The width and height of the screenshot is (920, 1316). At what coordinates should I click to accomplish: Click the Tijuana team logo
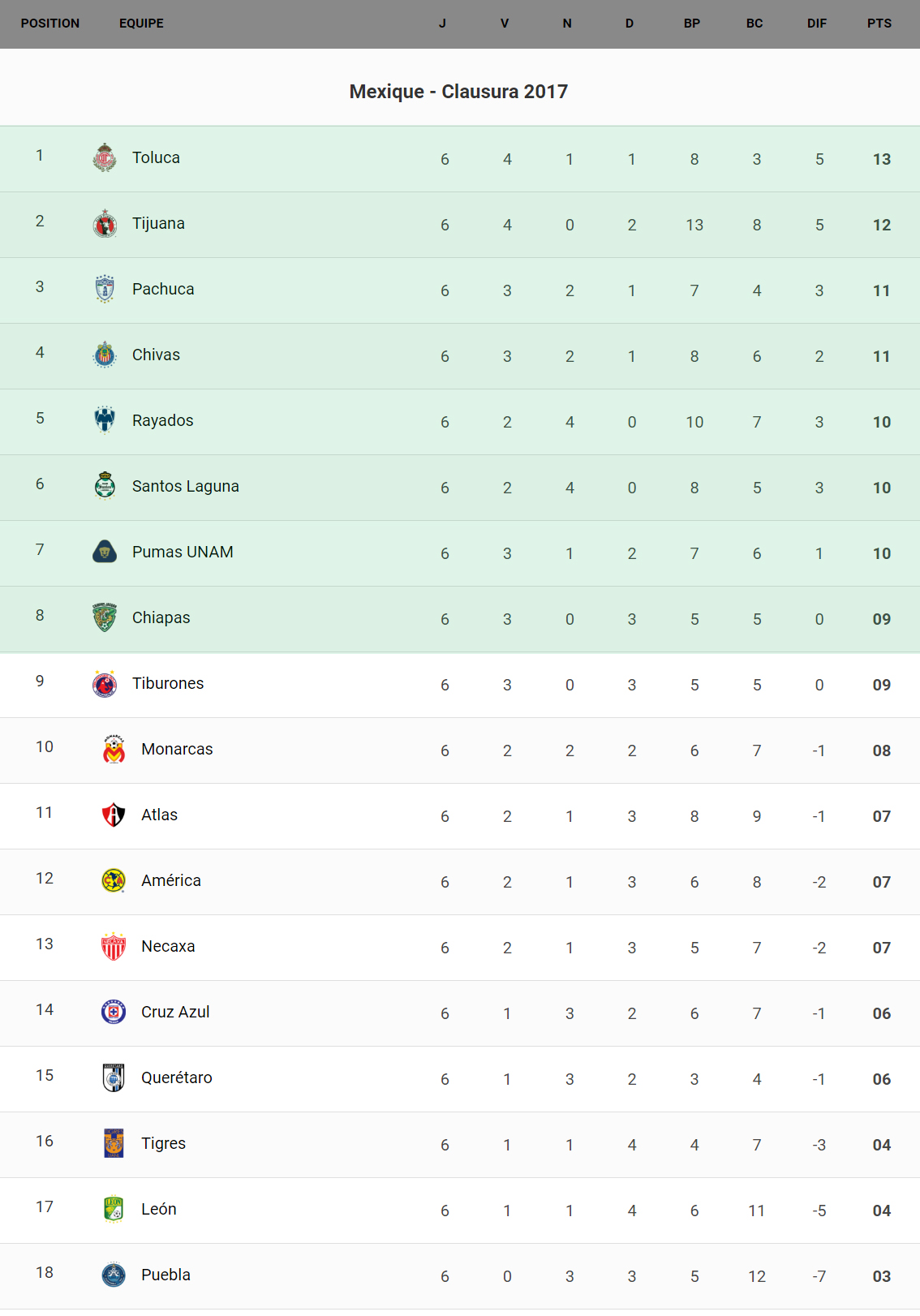click(105, 224)
